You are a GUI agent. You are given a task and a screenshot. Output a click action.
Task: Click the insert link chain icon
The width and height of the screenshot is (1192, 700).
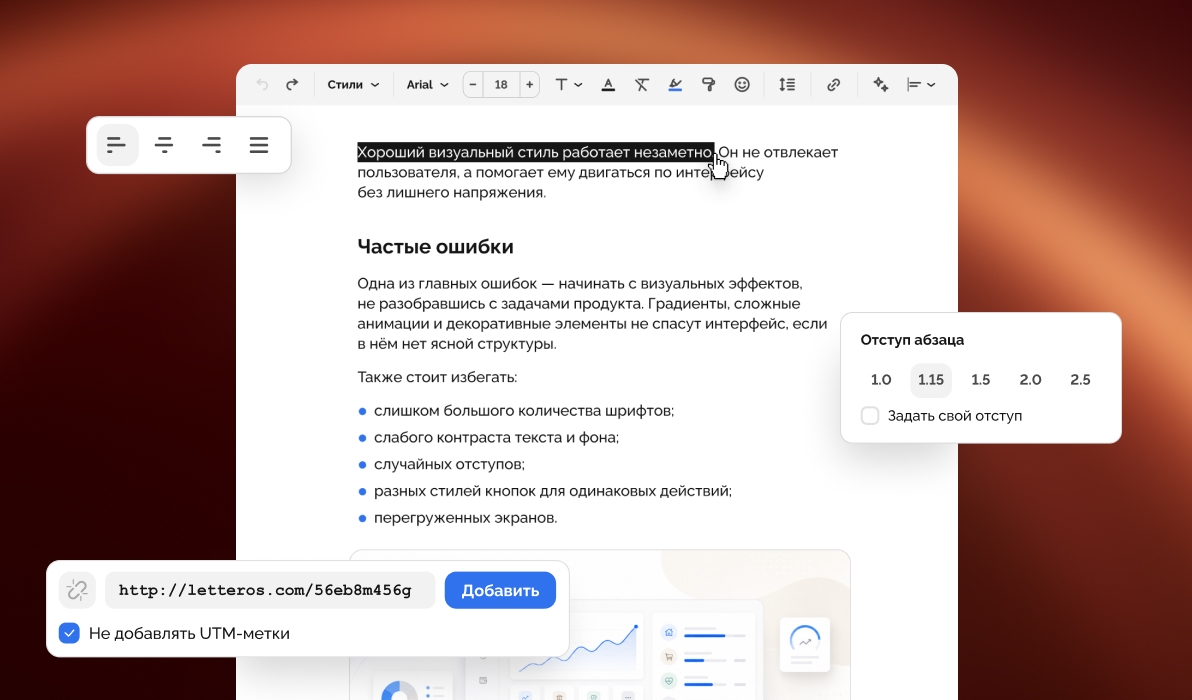tap(834, 85)
